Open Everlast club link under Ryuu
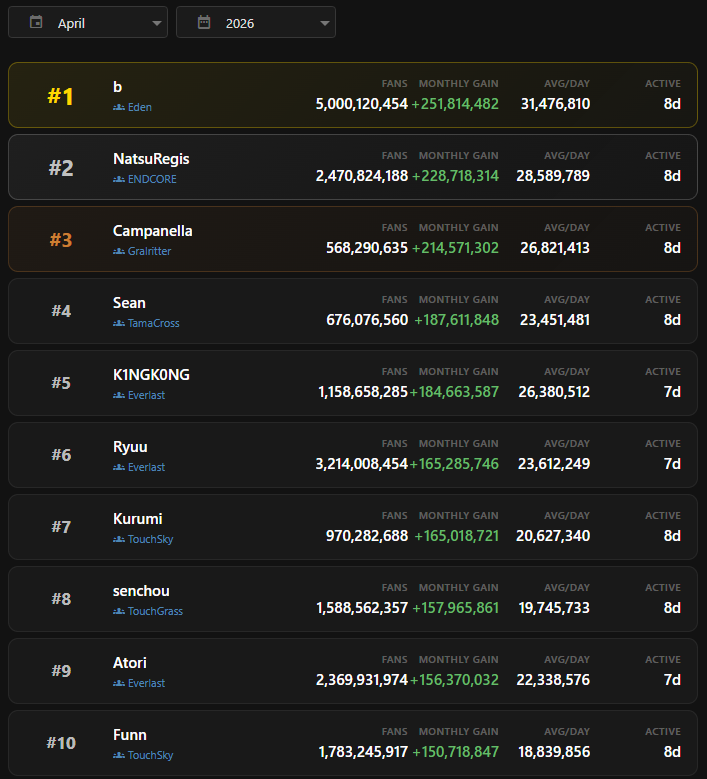 (x=146, y=467)
